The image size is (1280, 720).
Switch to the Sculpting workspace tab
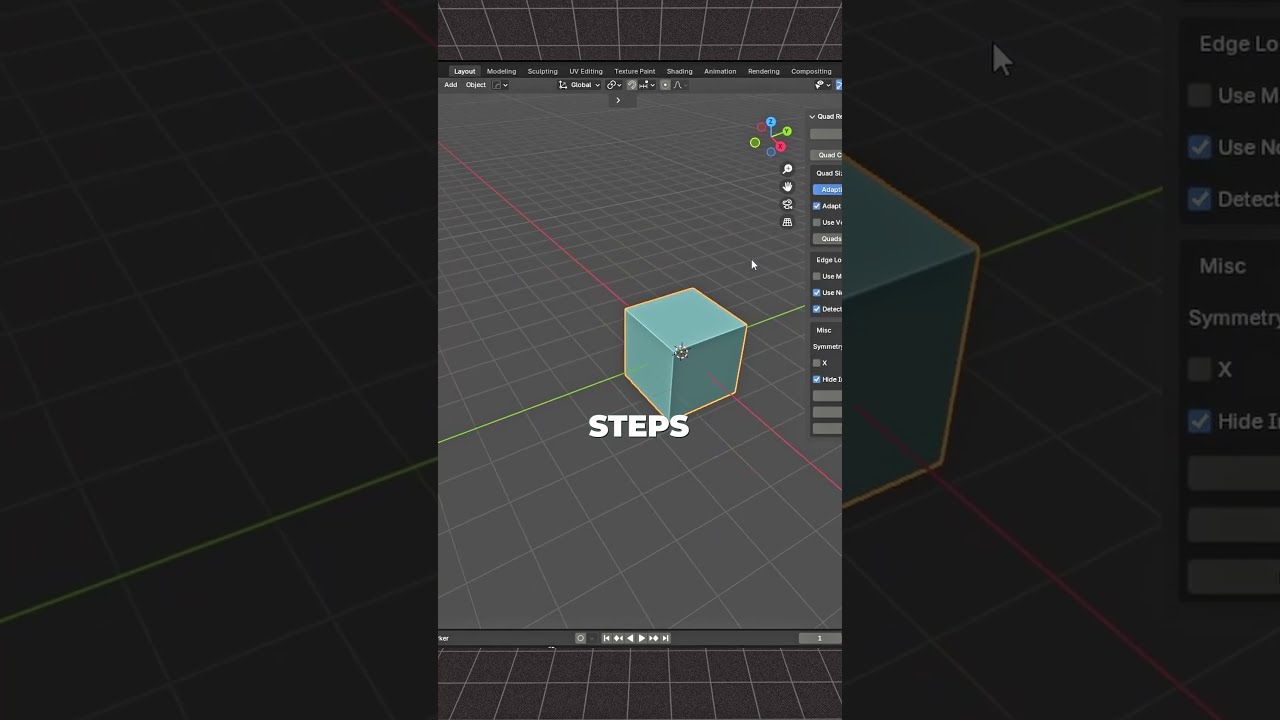pos(542,71)
